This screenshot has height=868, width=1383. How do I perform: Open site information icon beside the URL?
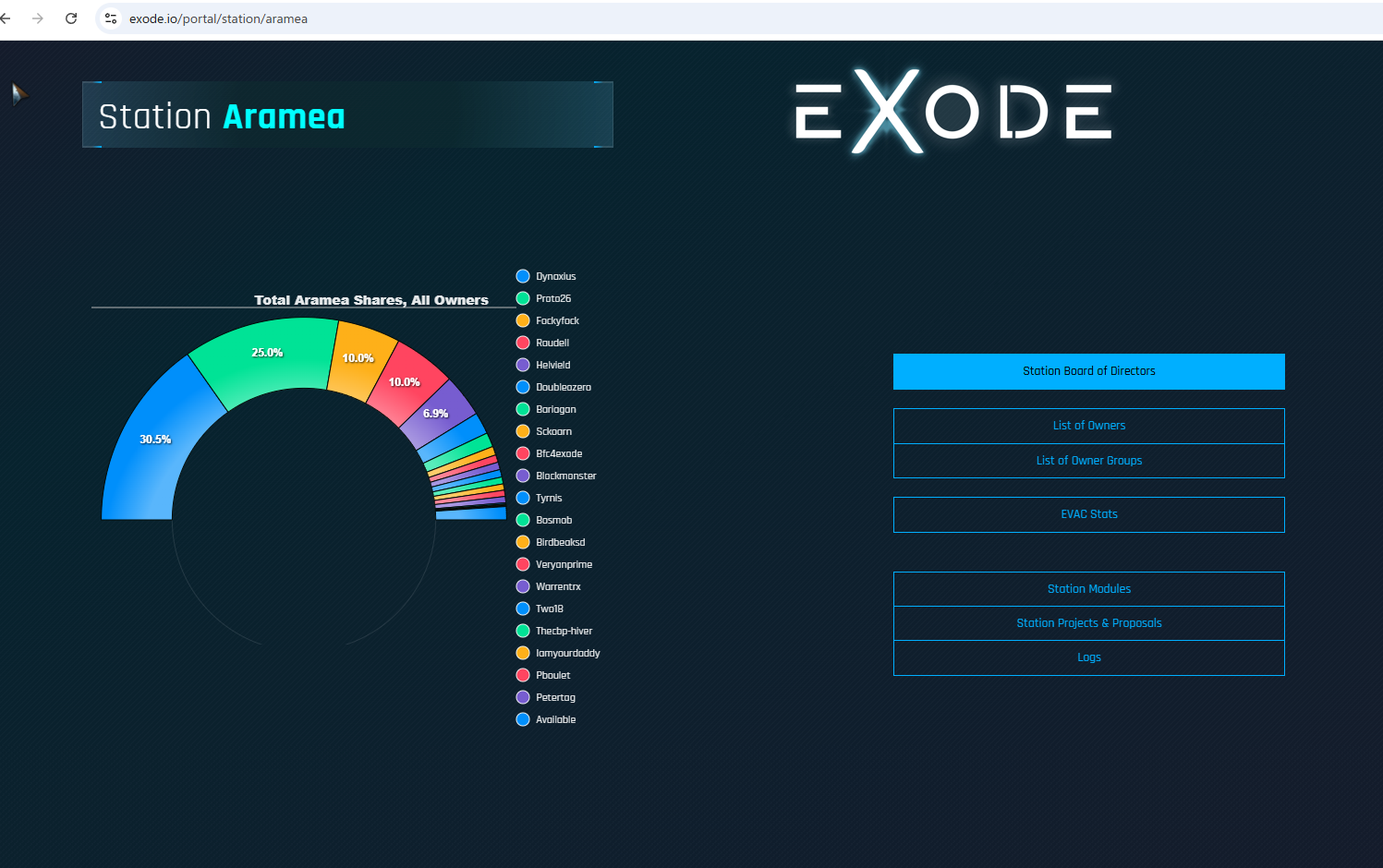[111, 18]
